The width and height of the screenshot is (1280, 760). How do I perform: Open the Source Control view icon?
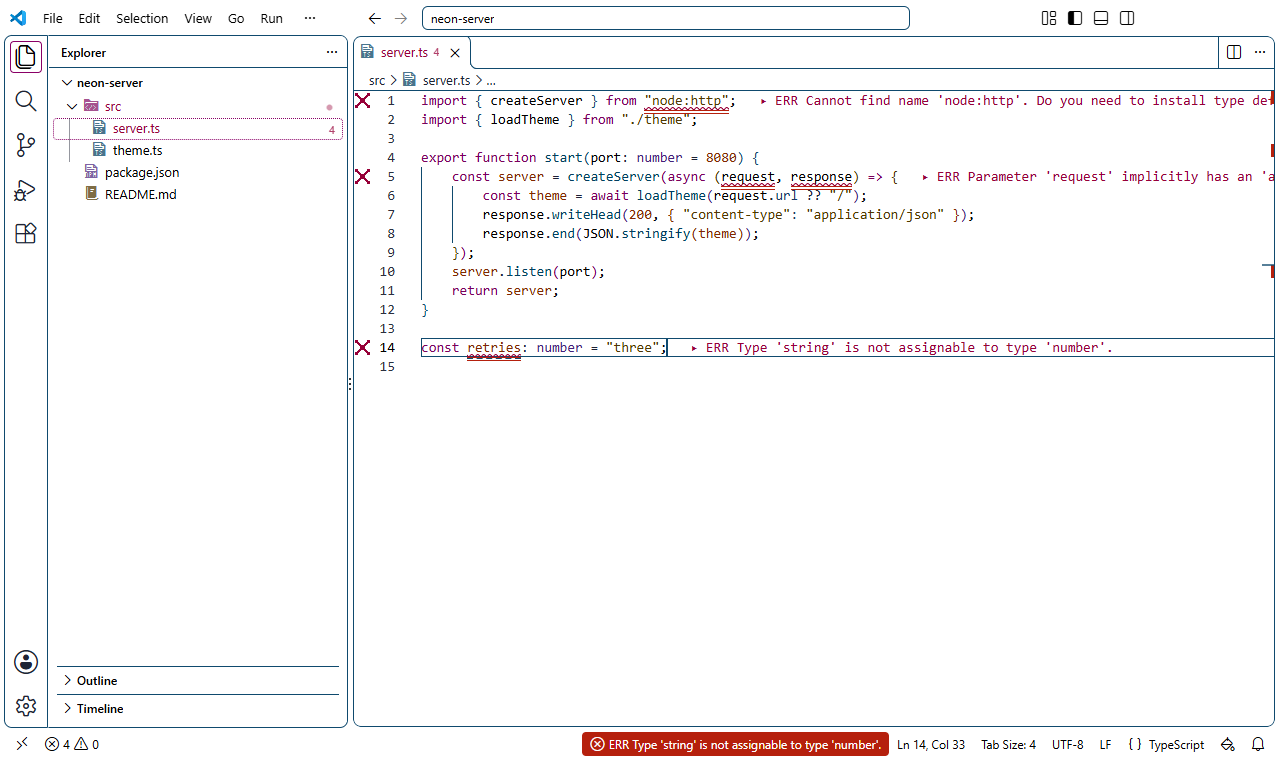click(x=26, y=145)
